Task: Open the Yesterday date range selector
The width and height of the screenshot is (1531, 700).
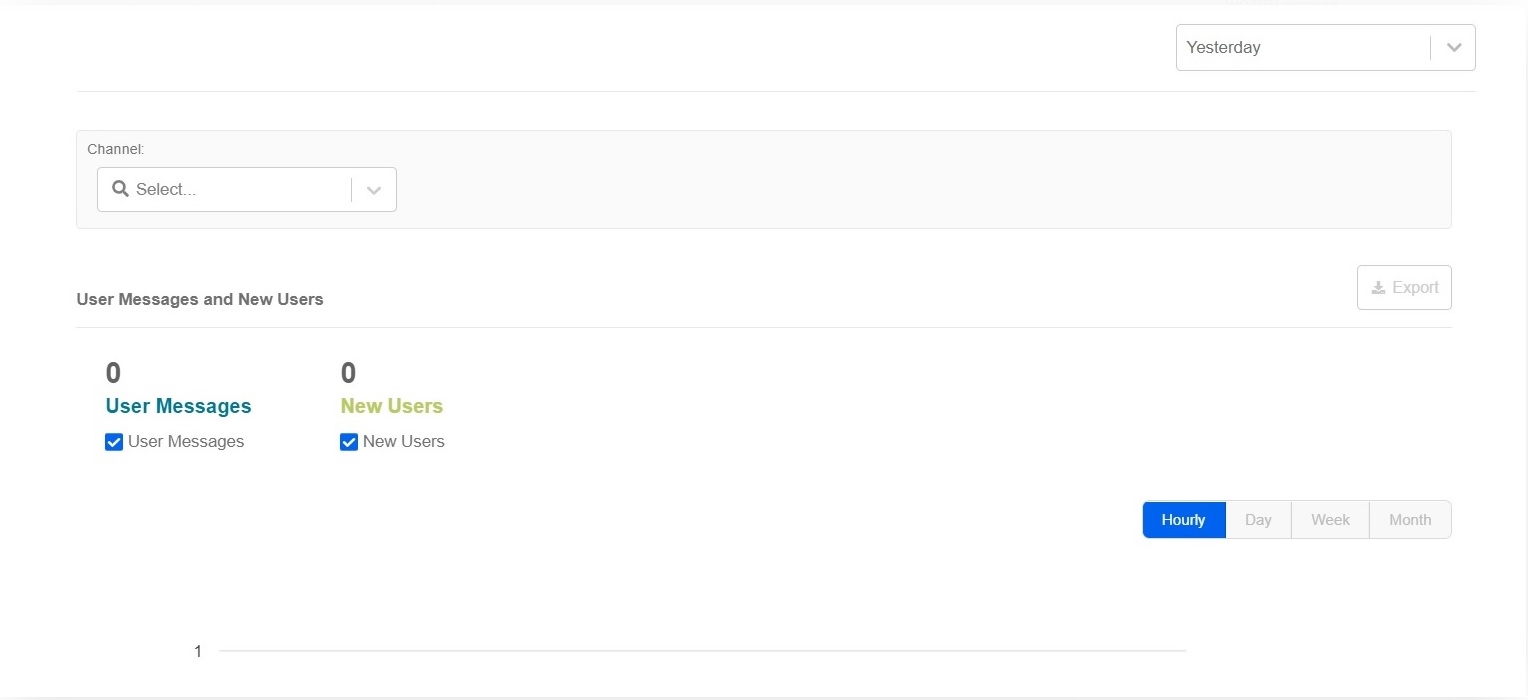Action: [1300, 48]
